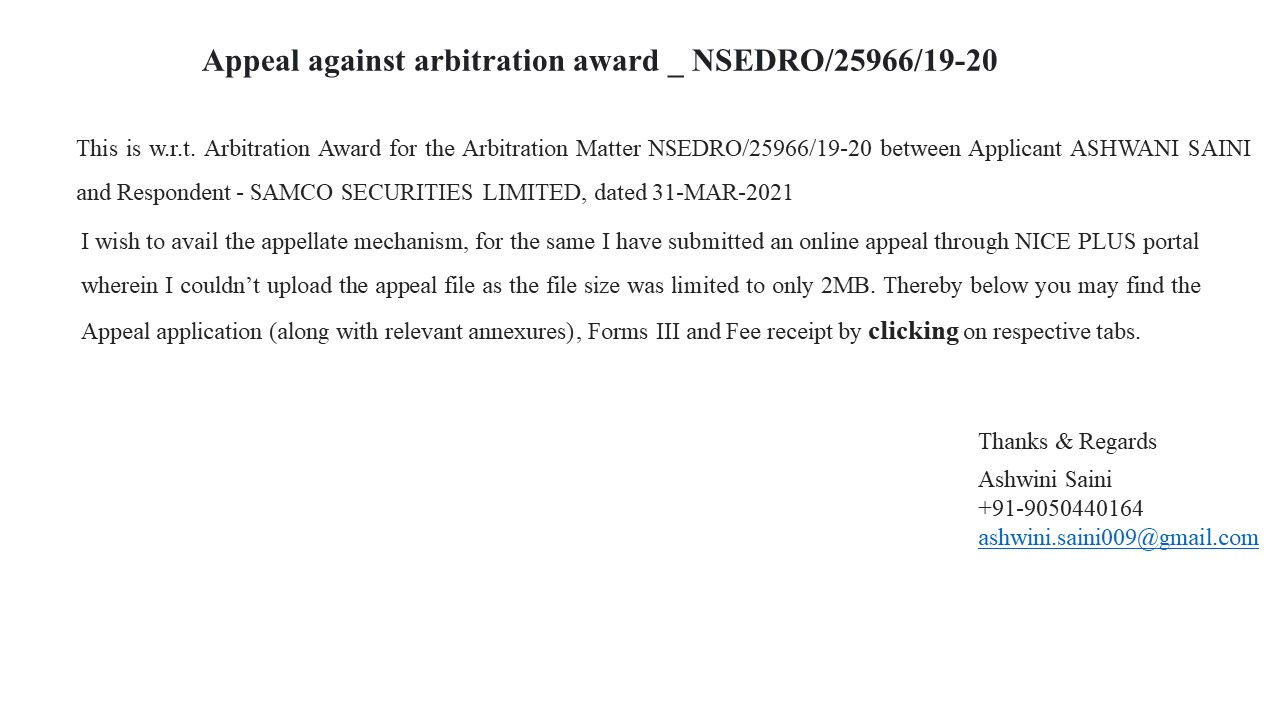Screen dimensions: 1280x720
Task: Click the phone number +91-9050440164
Action: [1060, 509]
